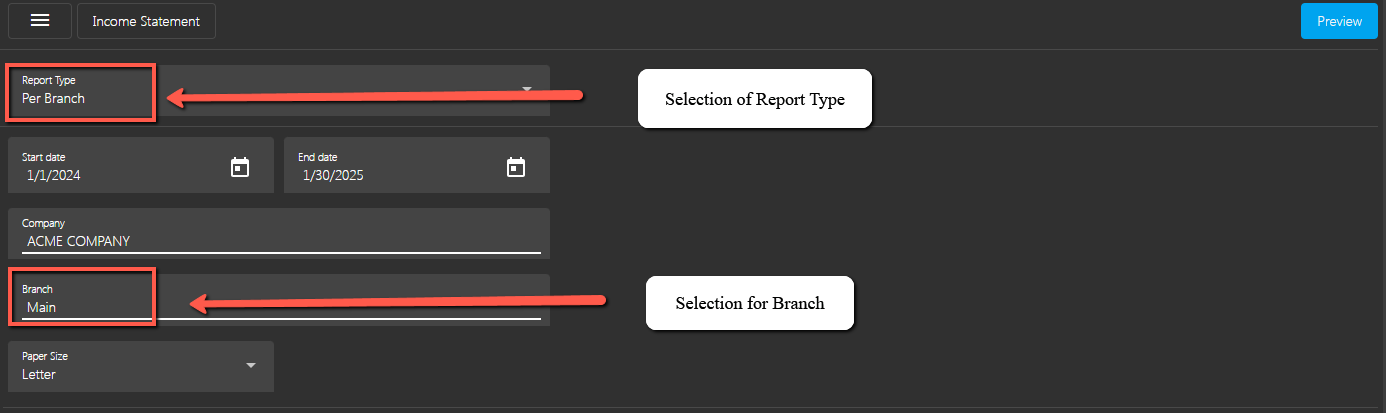
Task: Click the blue Preview button
Action: pos(1339,21)
